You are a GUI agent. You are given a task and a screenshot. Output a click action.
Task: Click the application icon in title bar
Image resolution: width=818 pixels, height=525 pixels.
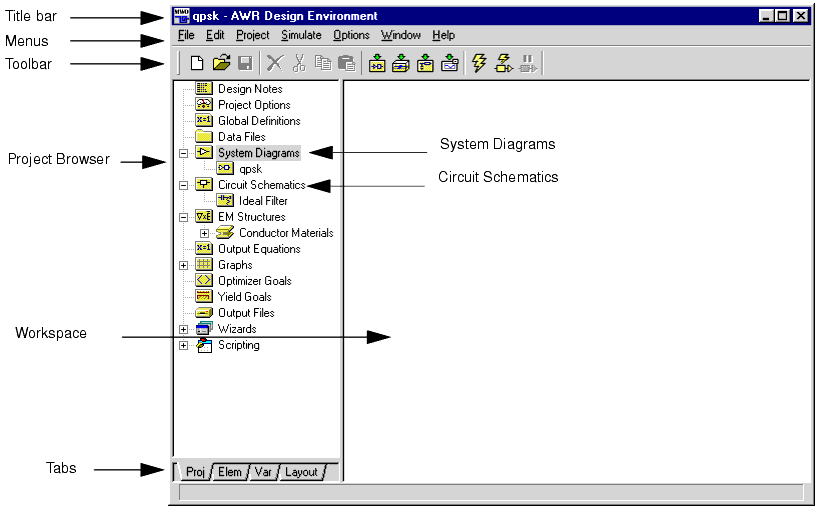(x=182, y=16)
